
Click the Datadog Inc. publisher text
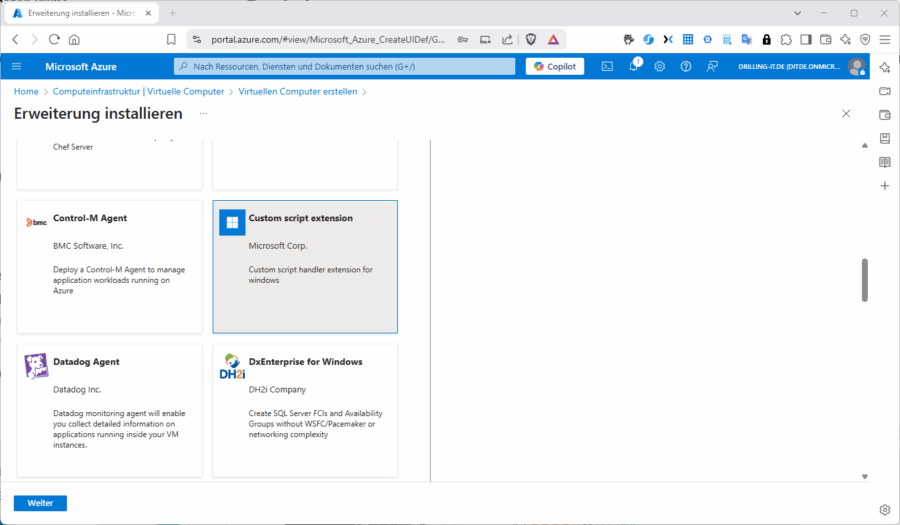[x=77, y=390]
